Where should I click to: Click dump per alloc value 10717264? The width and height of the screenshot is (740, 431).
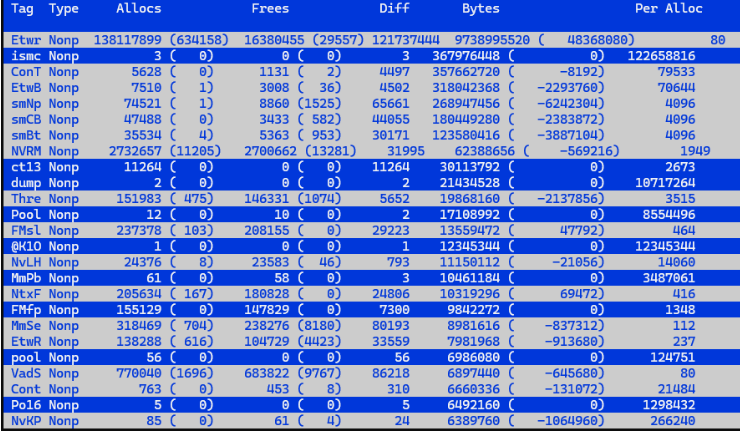(665, 183)
